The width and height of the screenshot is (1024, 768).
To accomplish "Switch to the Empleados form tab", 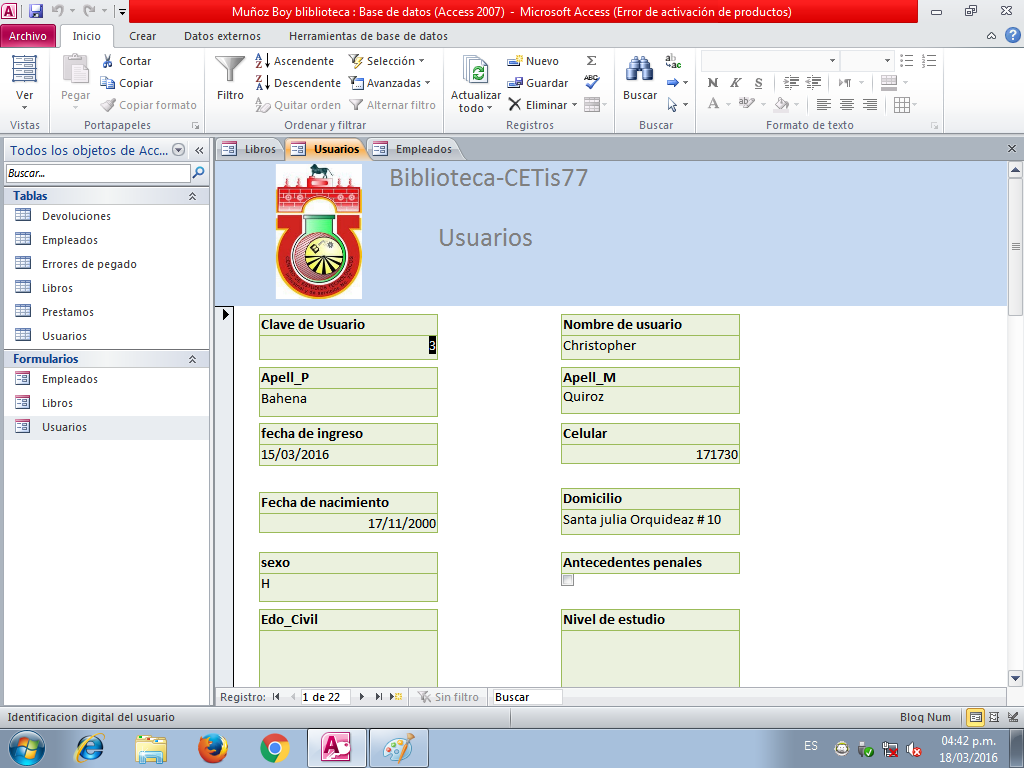I will [x=415, y=149].
